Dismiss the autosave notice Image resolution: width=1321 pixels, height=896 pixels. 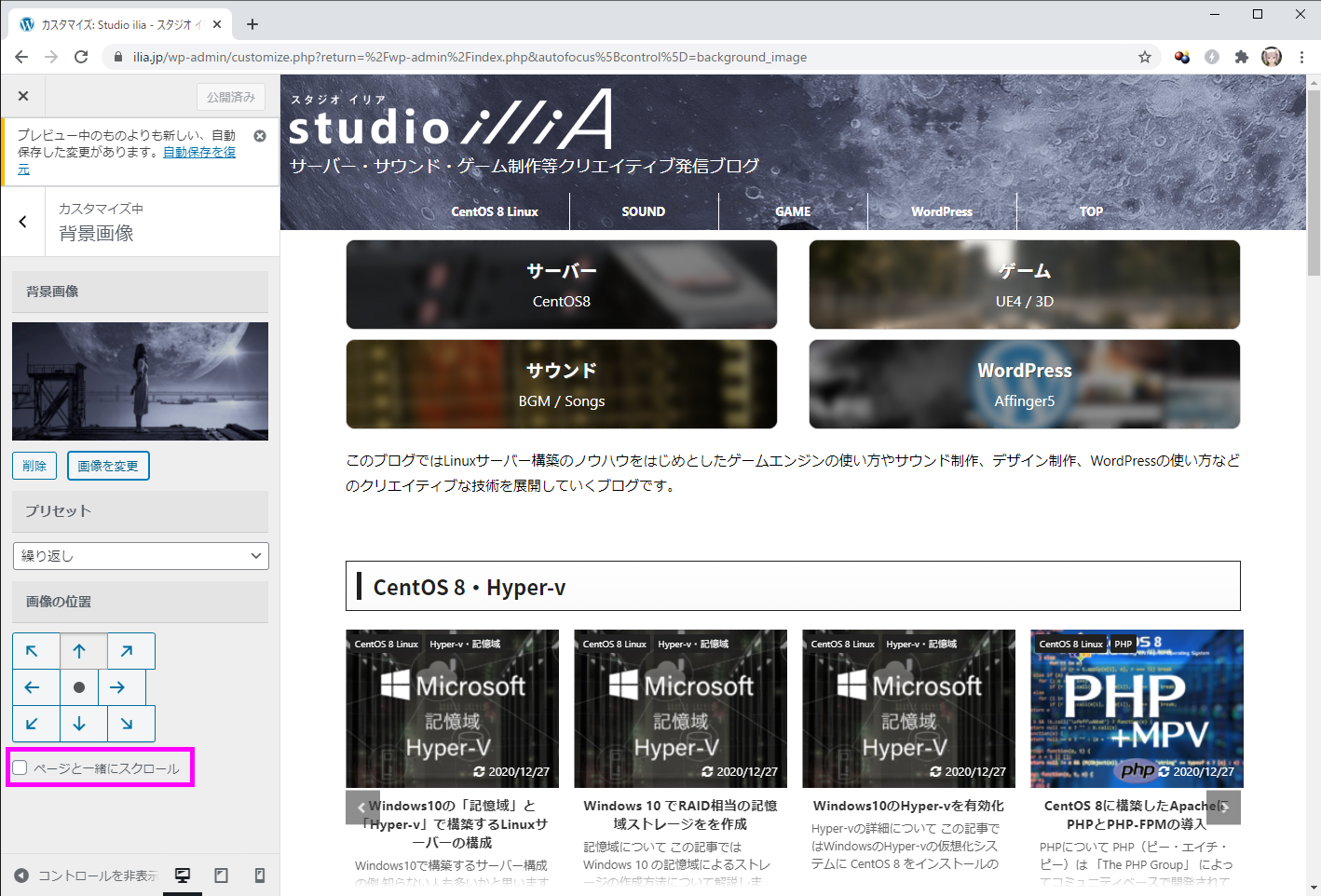[x=260, y=136]
